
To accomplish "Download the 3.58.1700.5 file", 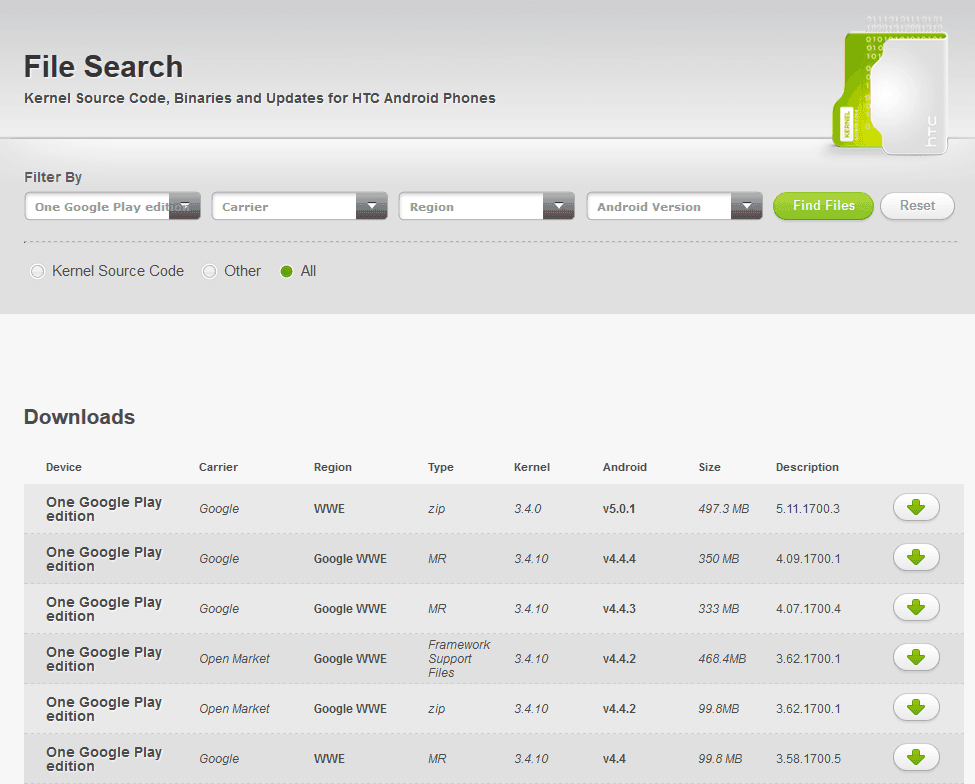I will (916, 757).
